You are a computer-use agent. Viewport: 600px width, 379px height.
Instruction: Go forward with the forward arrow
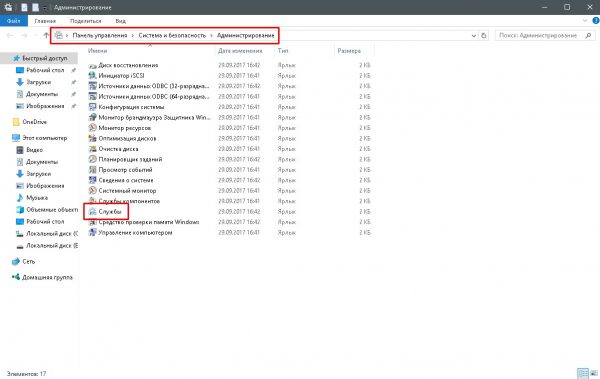pyautogui.click(x=24, y=35)
